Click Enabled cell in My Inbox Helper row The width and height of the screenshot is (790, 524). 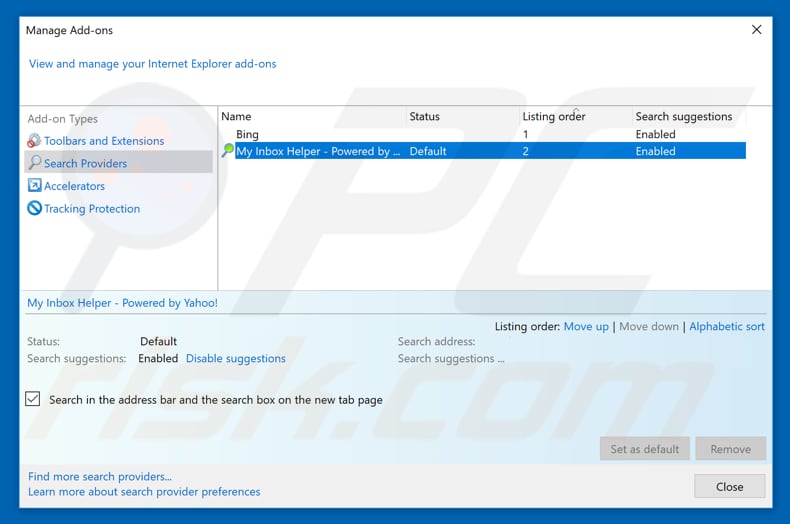pos(655,151)
